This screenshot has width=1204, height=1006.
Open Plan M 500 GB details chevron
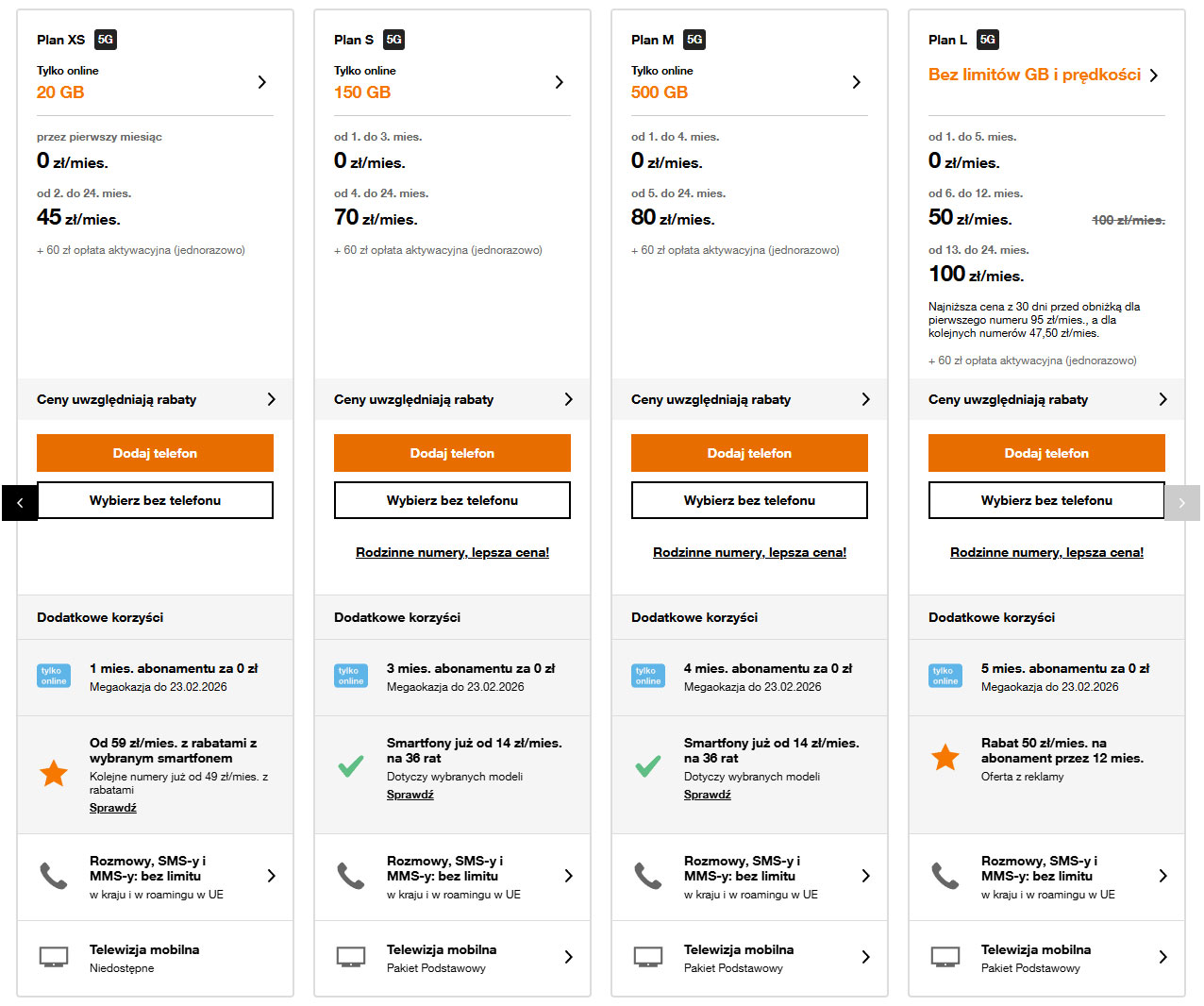857,82
